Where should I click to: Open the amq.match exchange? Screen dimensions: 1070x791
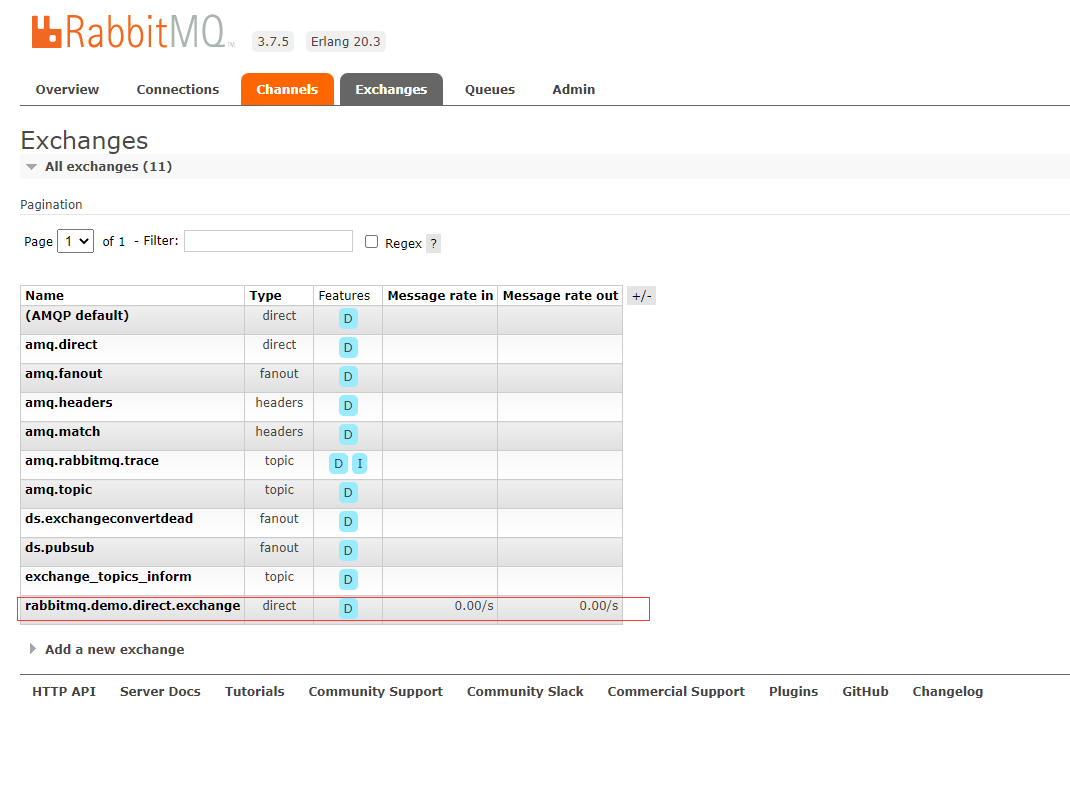pyautogui.click(x=63, y=431)
